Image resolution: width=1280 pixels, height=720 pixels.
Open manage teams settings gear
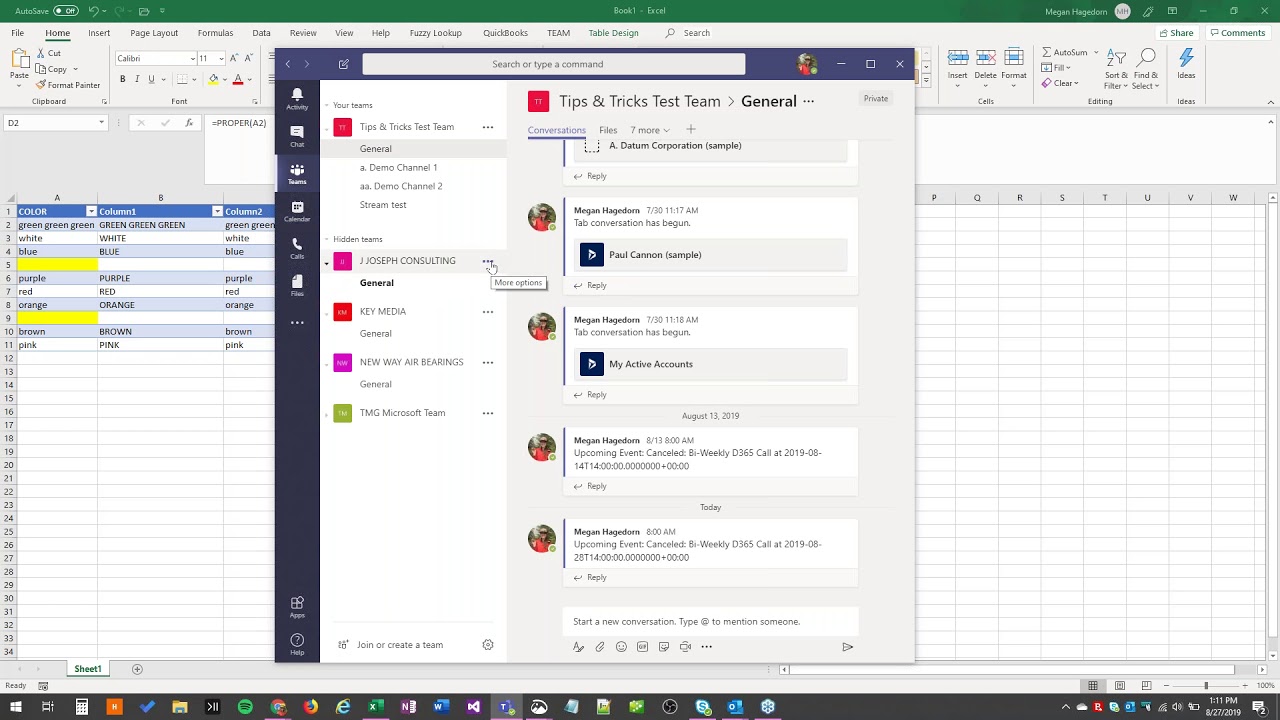coord(488,645)
